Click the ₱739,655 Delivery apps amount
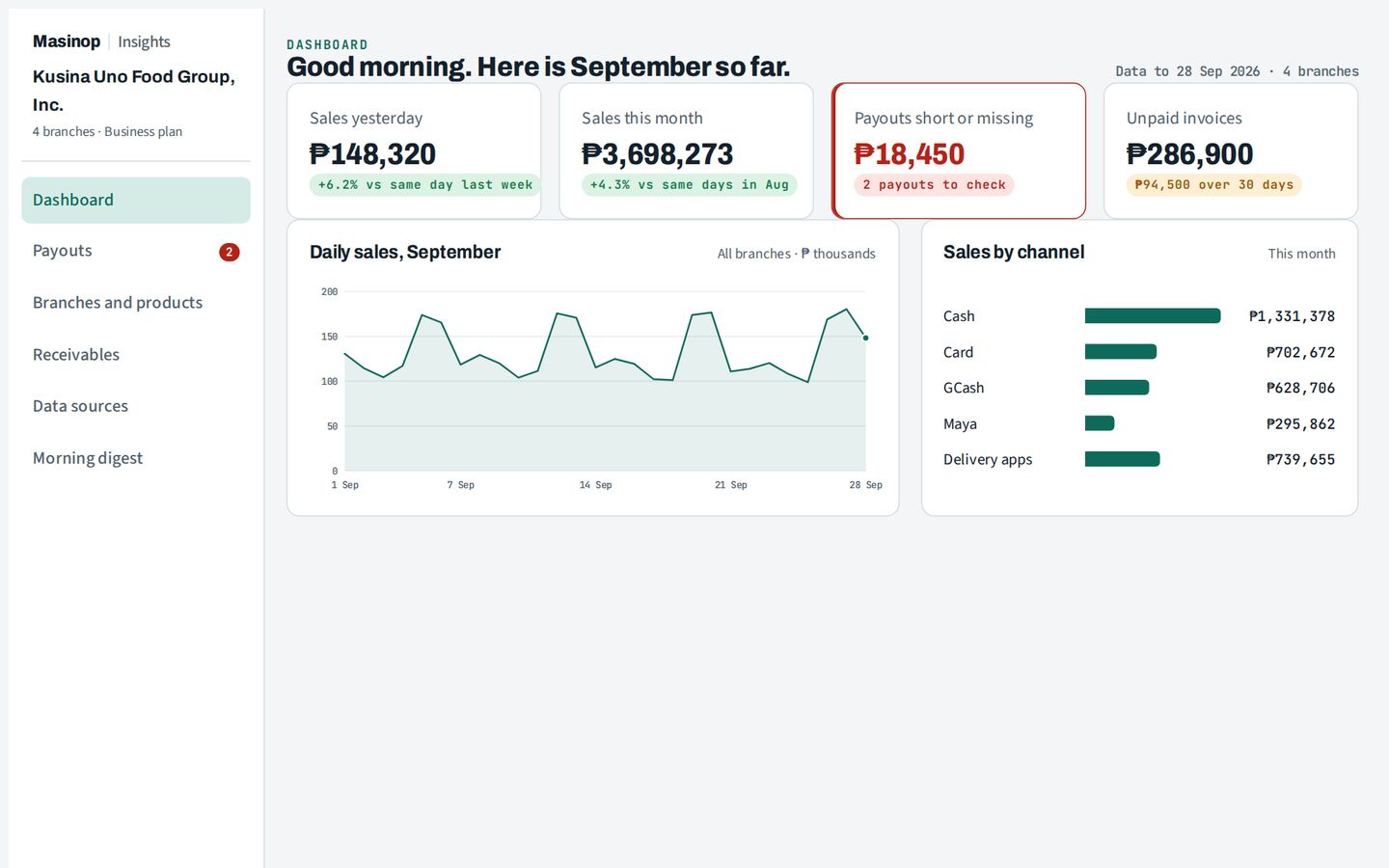The image size is (1389, 868). [1300, 460]
